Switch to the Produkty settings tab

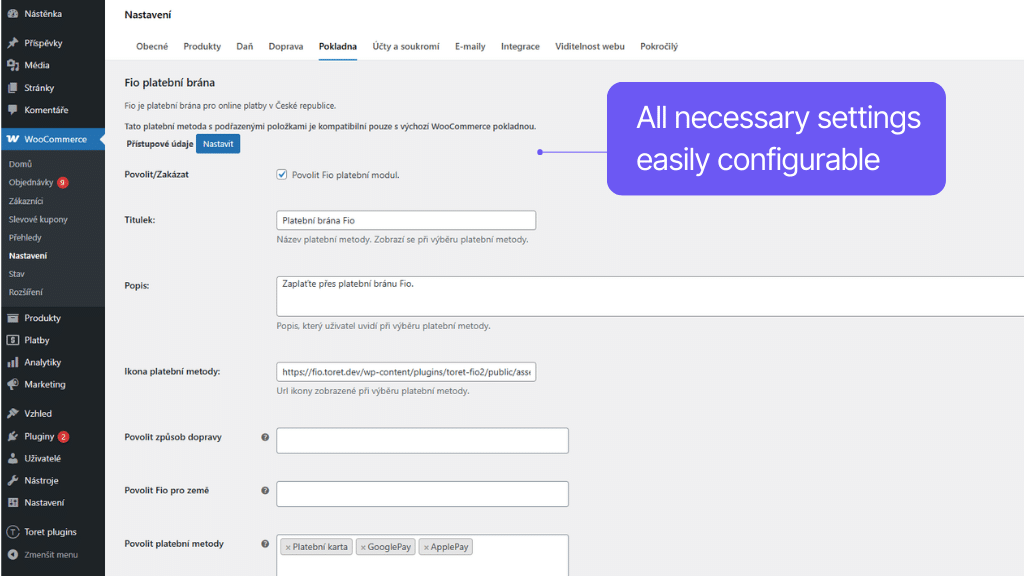coord(202,46)
